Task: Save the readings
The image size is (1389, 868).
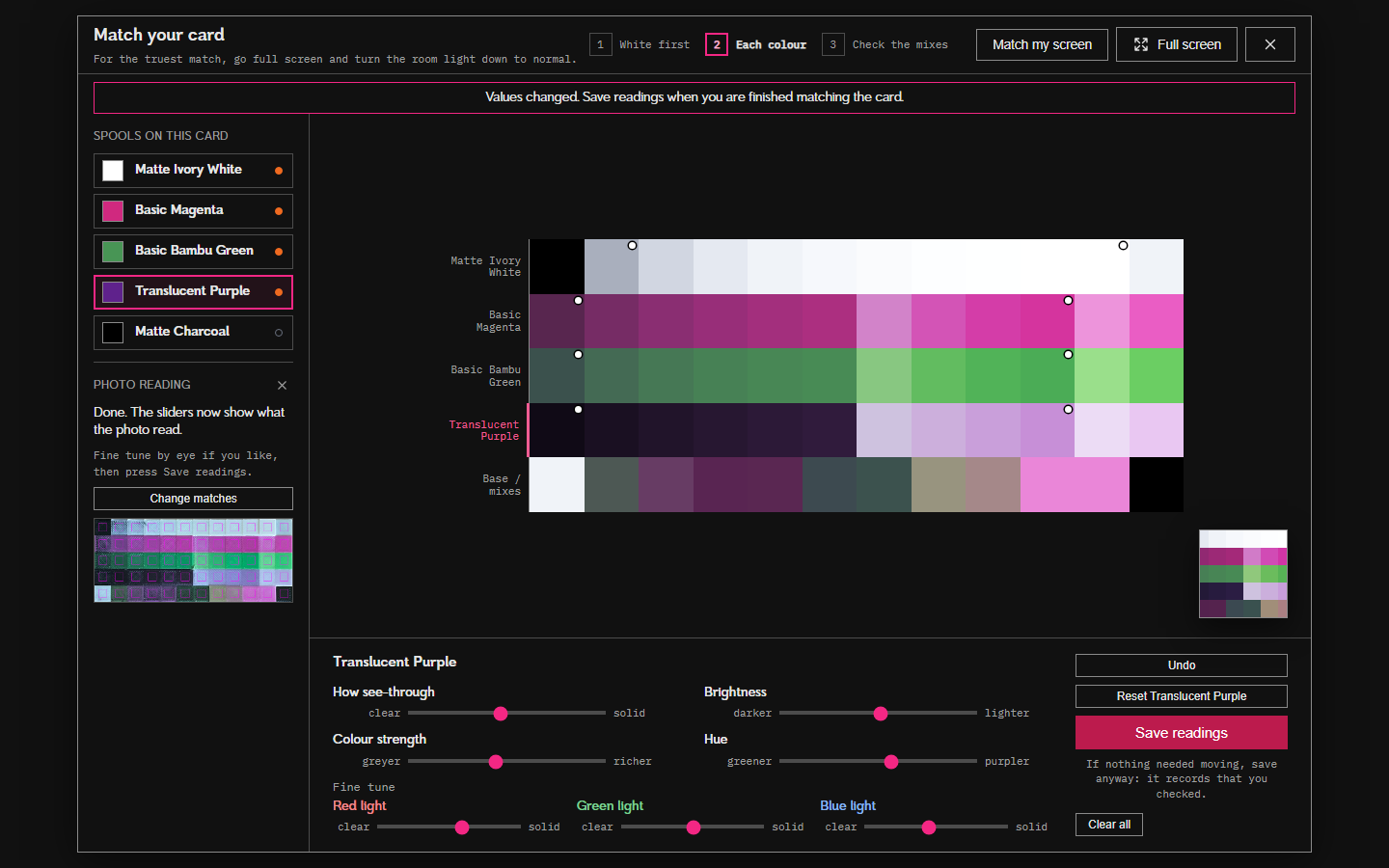Action: [1182, 733]
